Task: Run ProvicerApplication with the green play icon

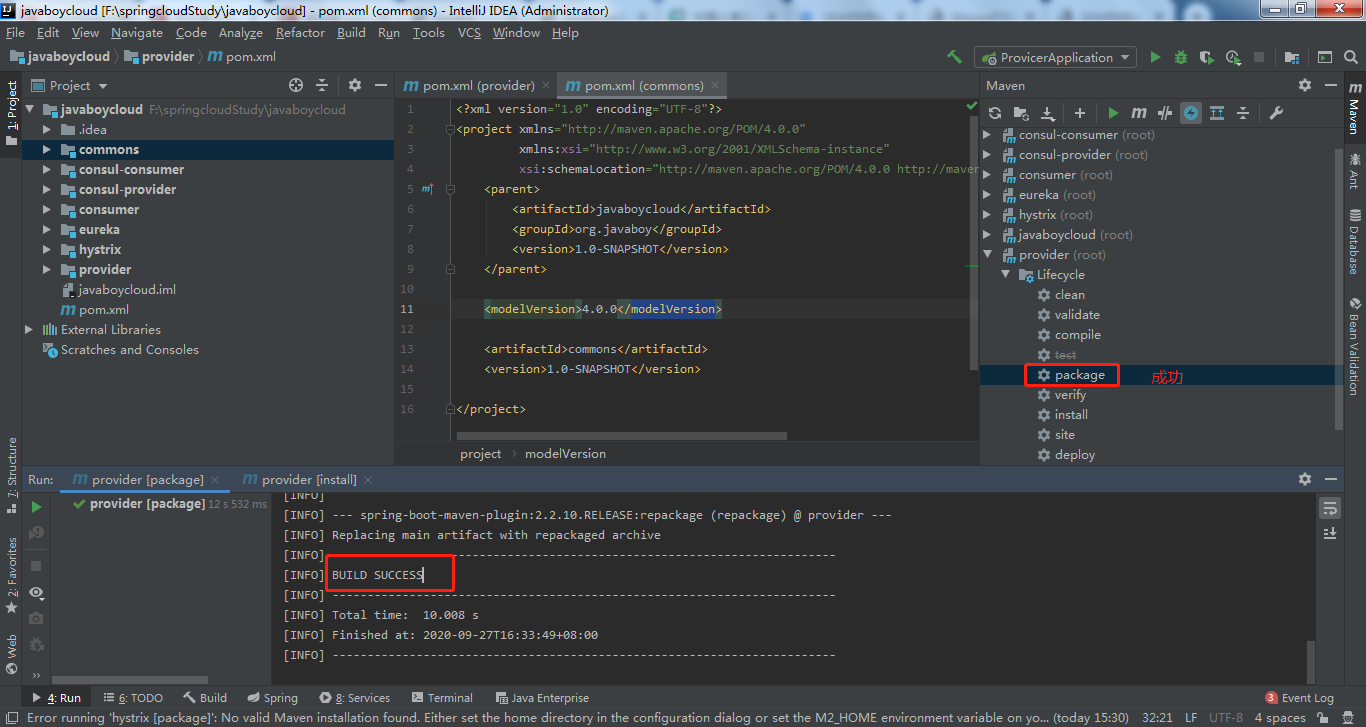Action: tap(1155, 57)
